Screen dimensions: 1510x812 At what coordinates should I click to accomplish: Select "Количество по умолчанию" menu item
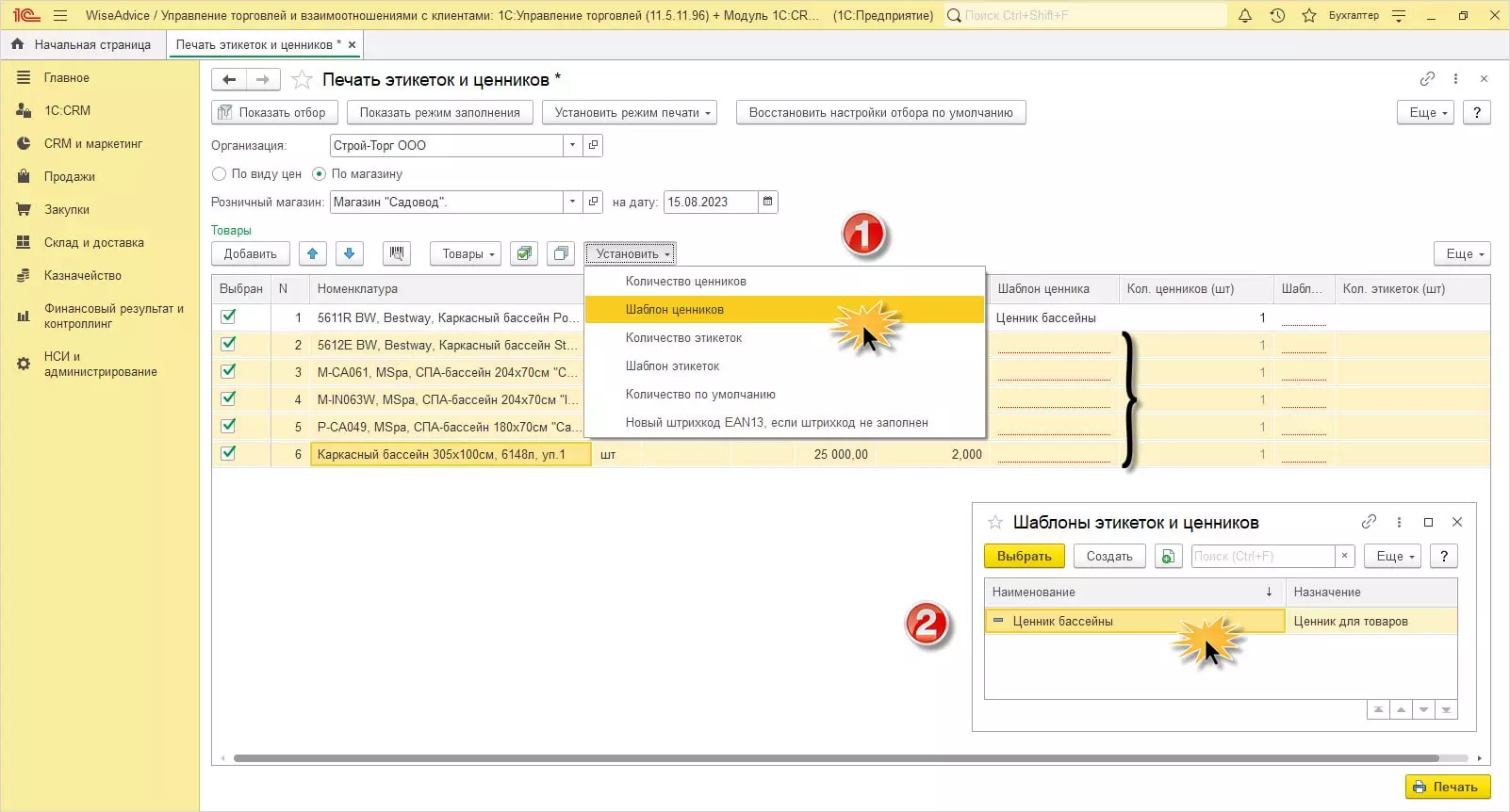click(700, 395)
